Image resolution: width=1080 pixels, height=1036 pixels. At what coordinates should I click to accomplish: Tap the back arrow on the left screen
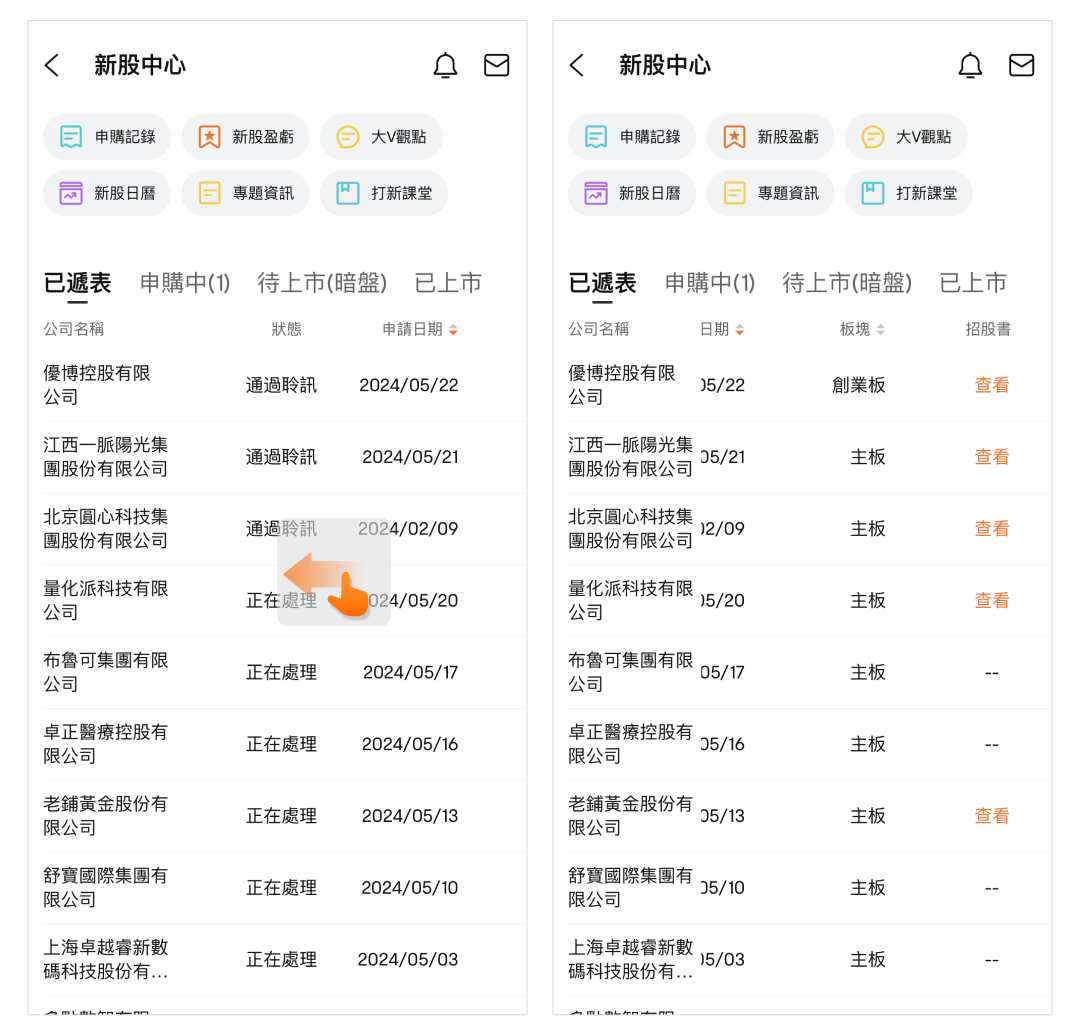pyautogui.click(x=52, y=66)
